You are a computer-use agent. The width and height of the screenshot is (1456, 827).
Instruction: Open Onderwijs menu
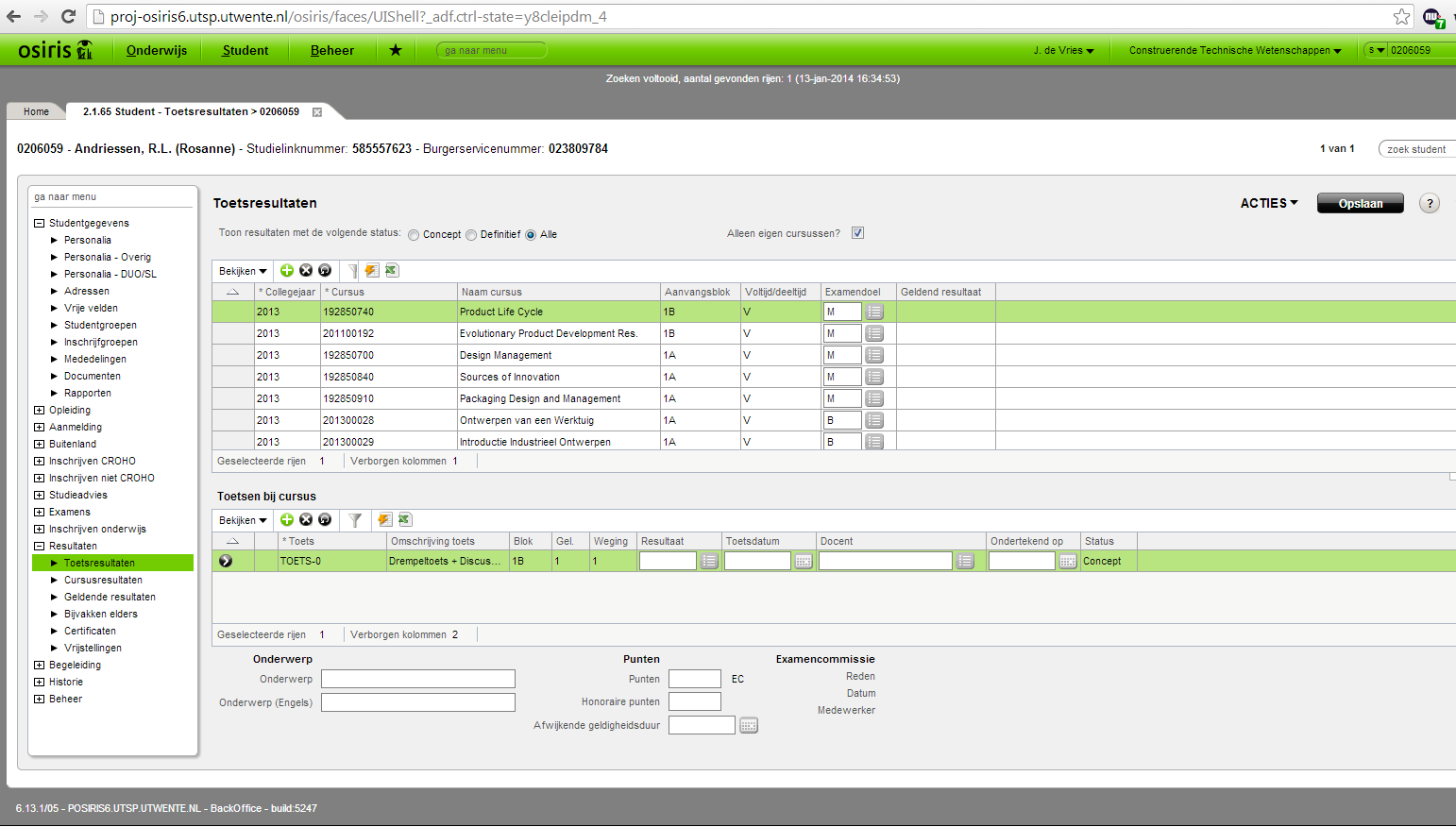[157, 50]
